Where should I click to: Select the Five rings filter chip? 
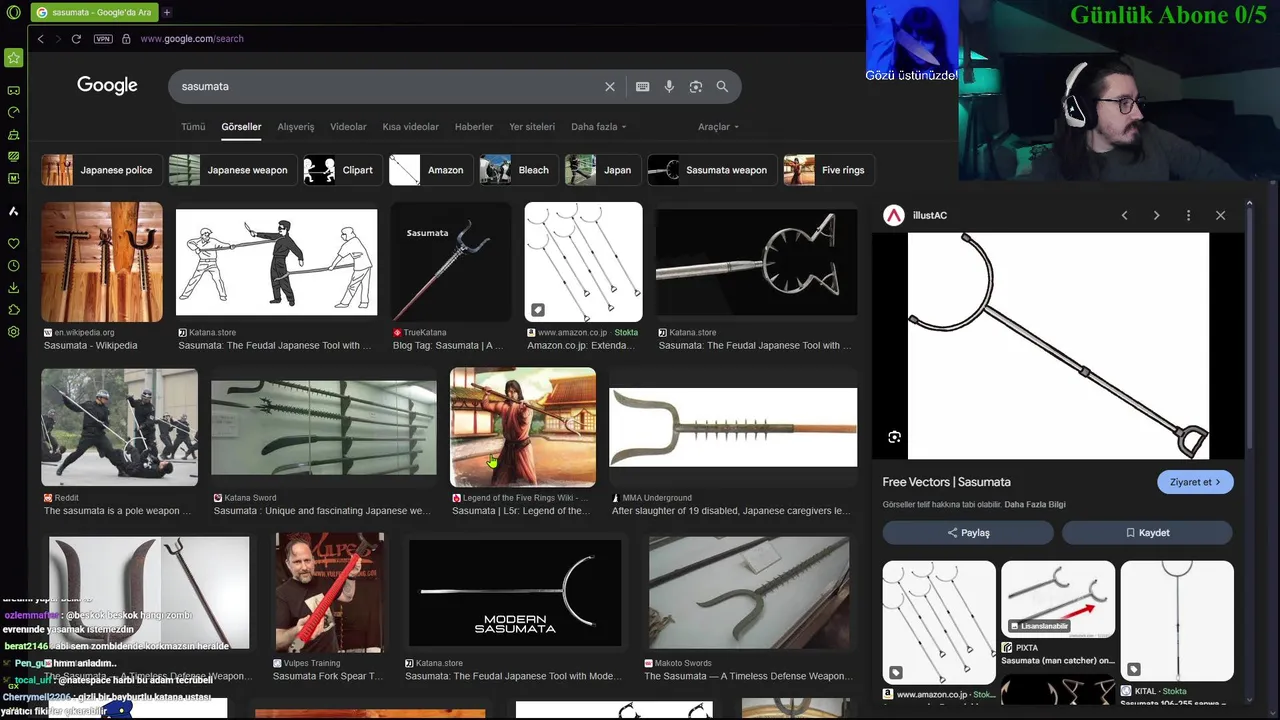[x=829, y=170]
